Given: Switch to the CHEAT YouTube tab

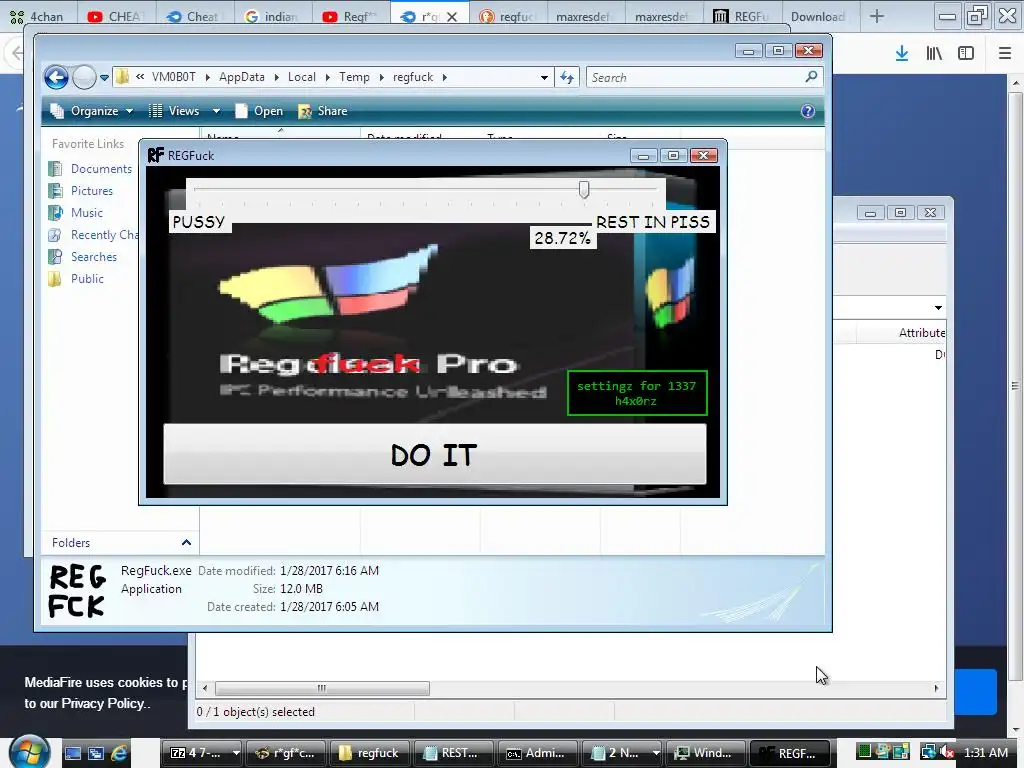Looking at the screenshot, I should [116, 16].
